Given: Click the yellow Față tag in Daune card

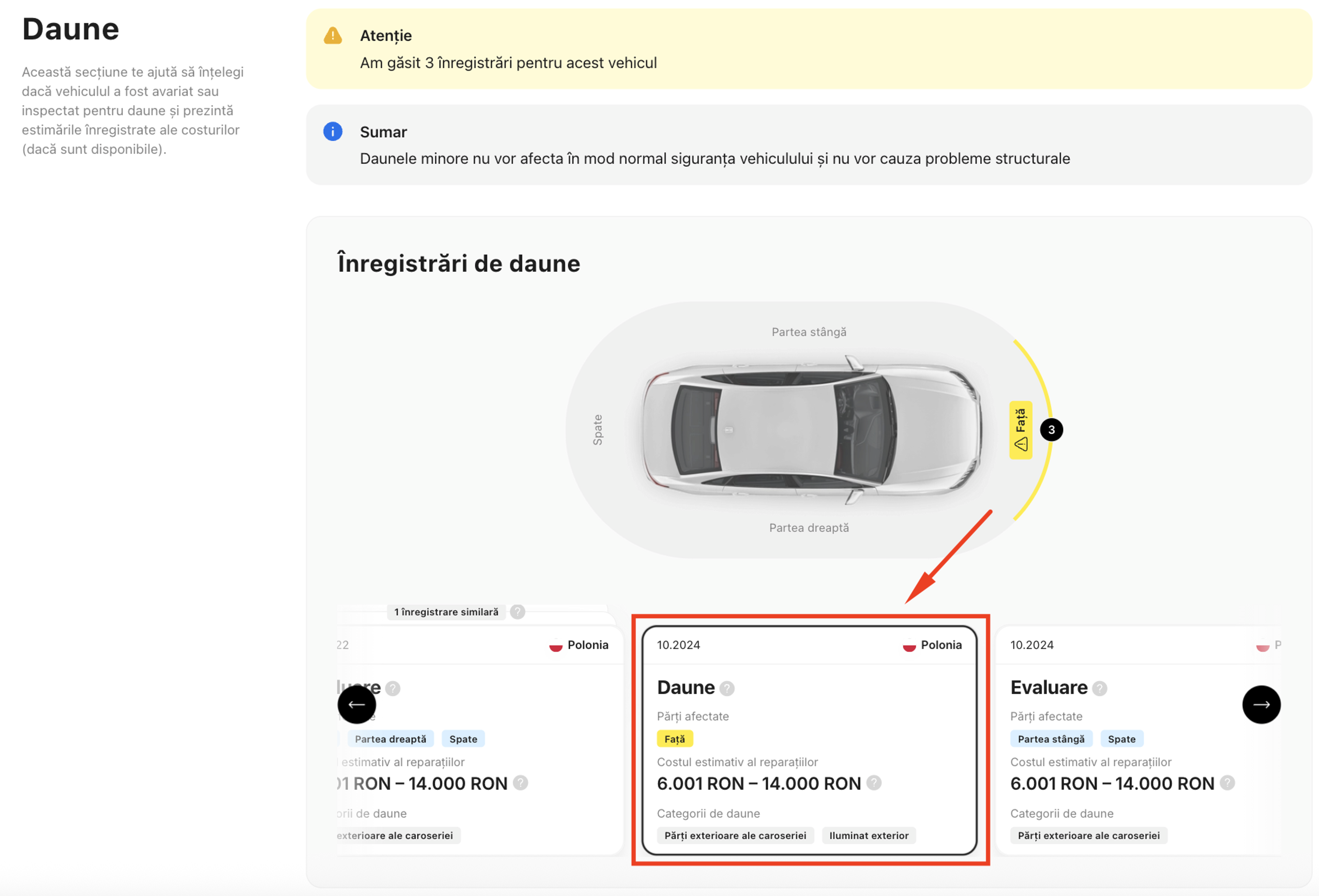Looking at the screenshot, I should point(674,739).
